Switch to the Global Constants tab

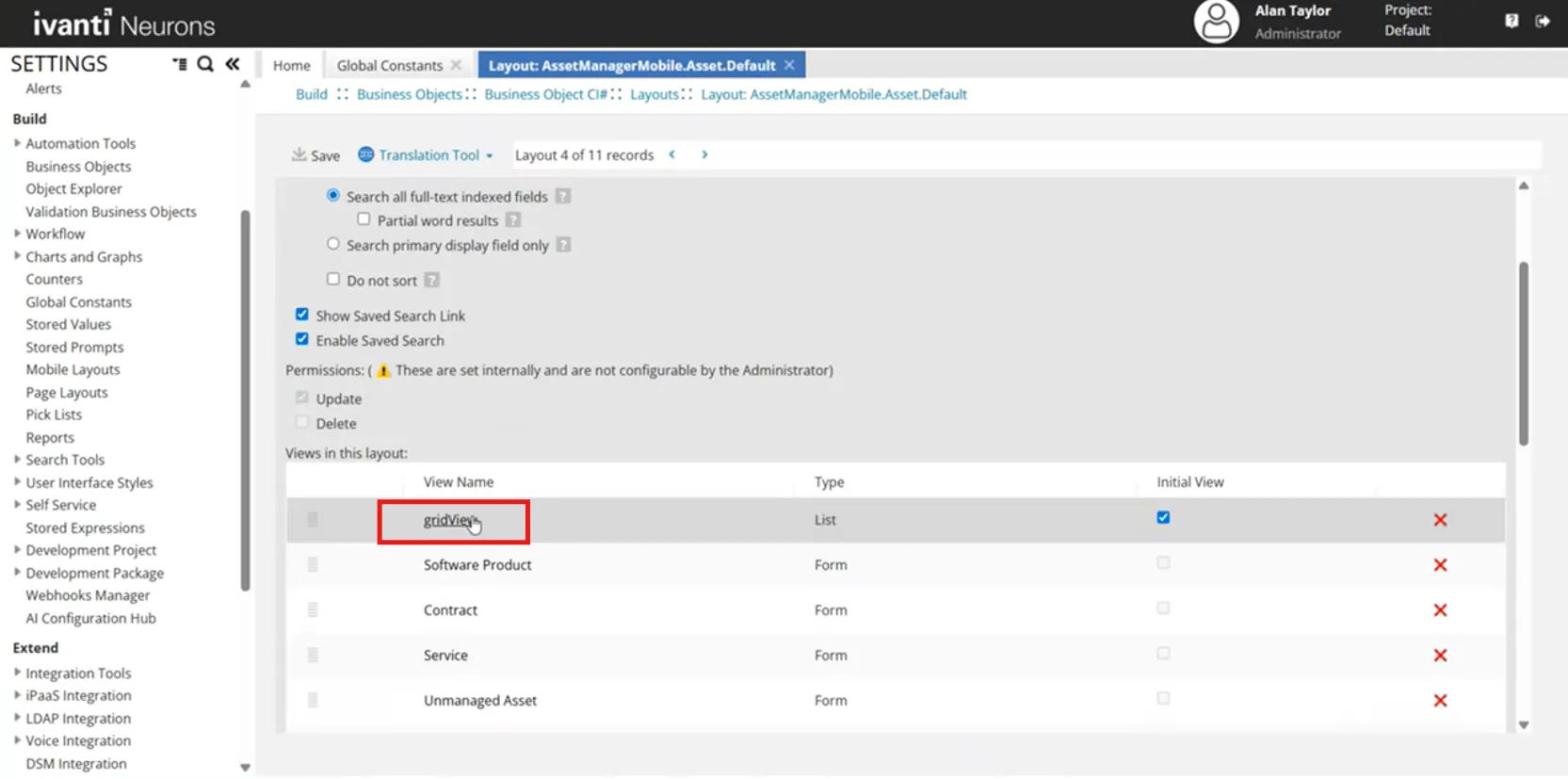[390, 65]
